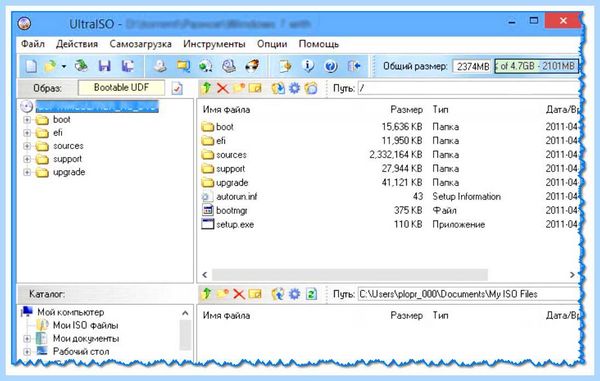Viewport: 600px width, 381px height.
Task: Expand the sources folder tree node
Action: (x=27, y=146)
